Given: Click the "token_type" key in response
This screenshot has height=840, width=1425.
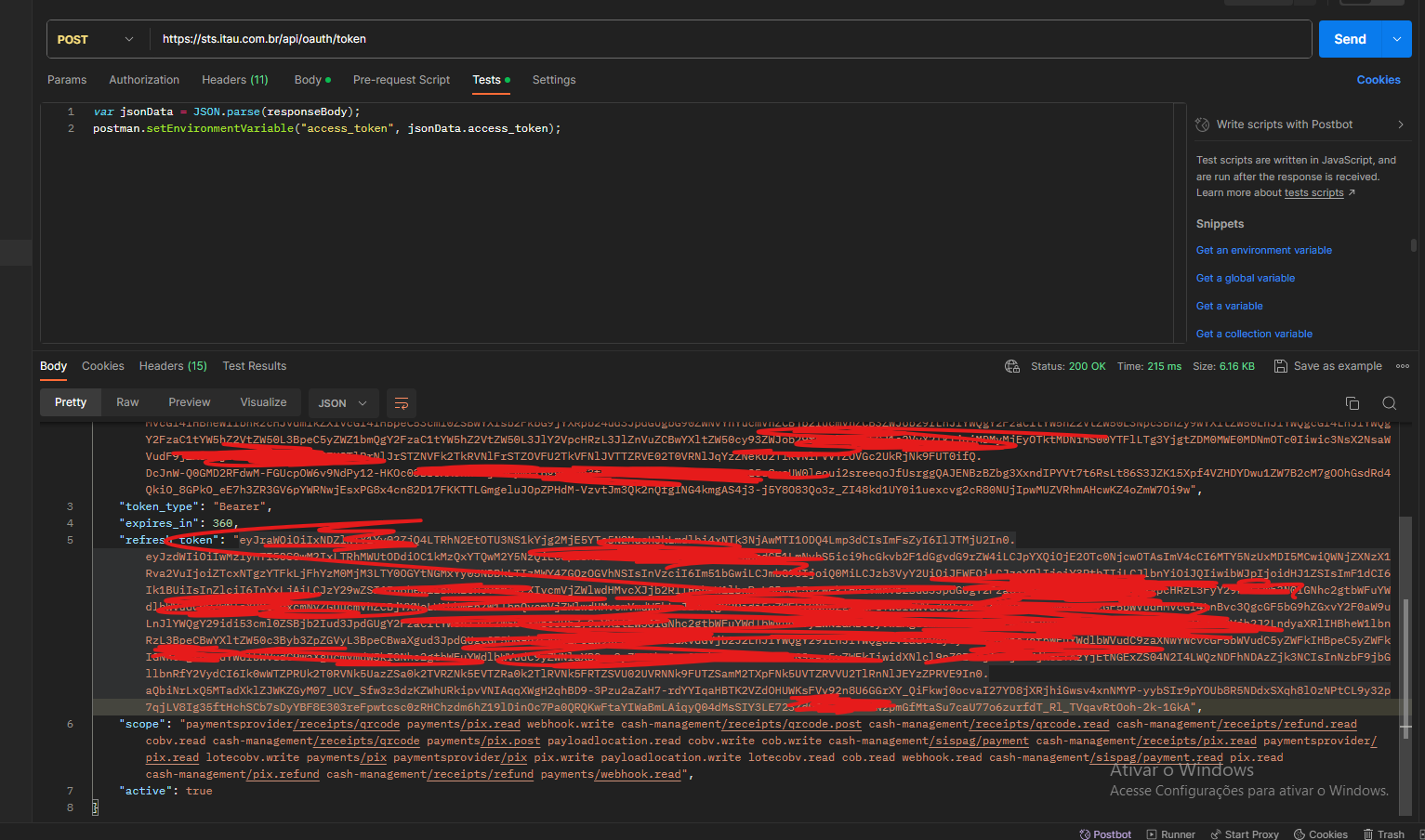Looking at the screenshot, I should [161, 506].
